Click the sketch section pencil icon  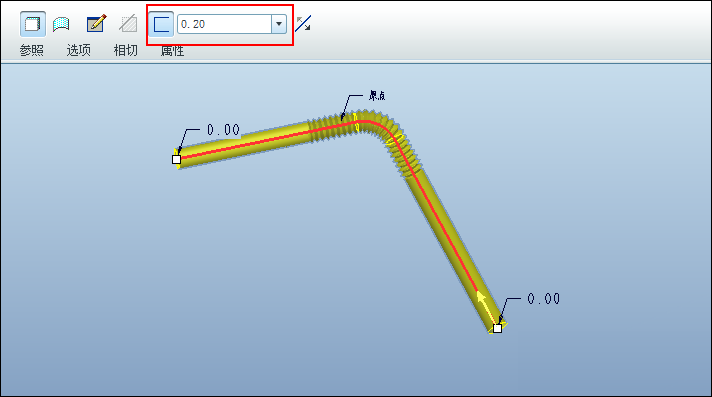point(96,24)
